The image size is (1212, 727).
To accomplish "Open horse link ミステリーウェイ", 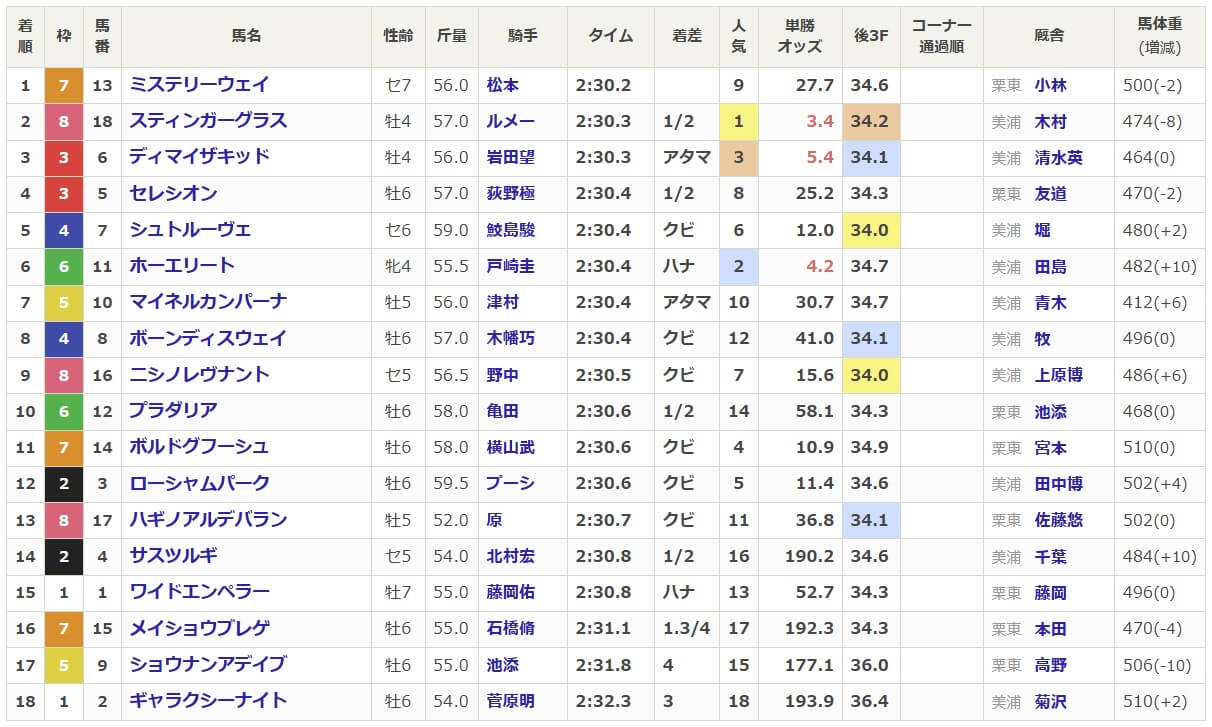I will pos(199,85).
